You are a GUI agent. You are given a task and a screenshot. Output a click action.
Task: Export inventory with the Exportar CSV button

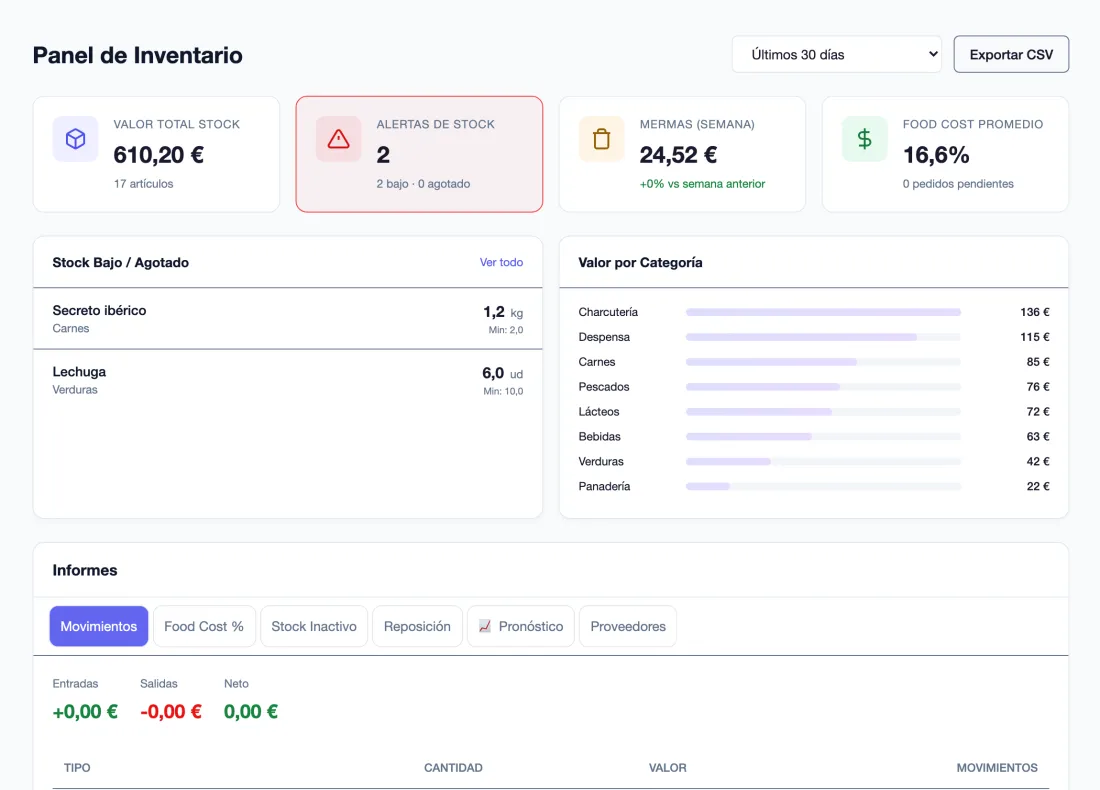click(x=1011, y=54)
